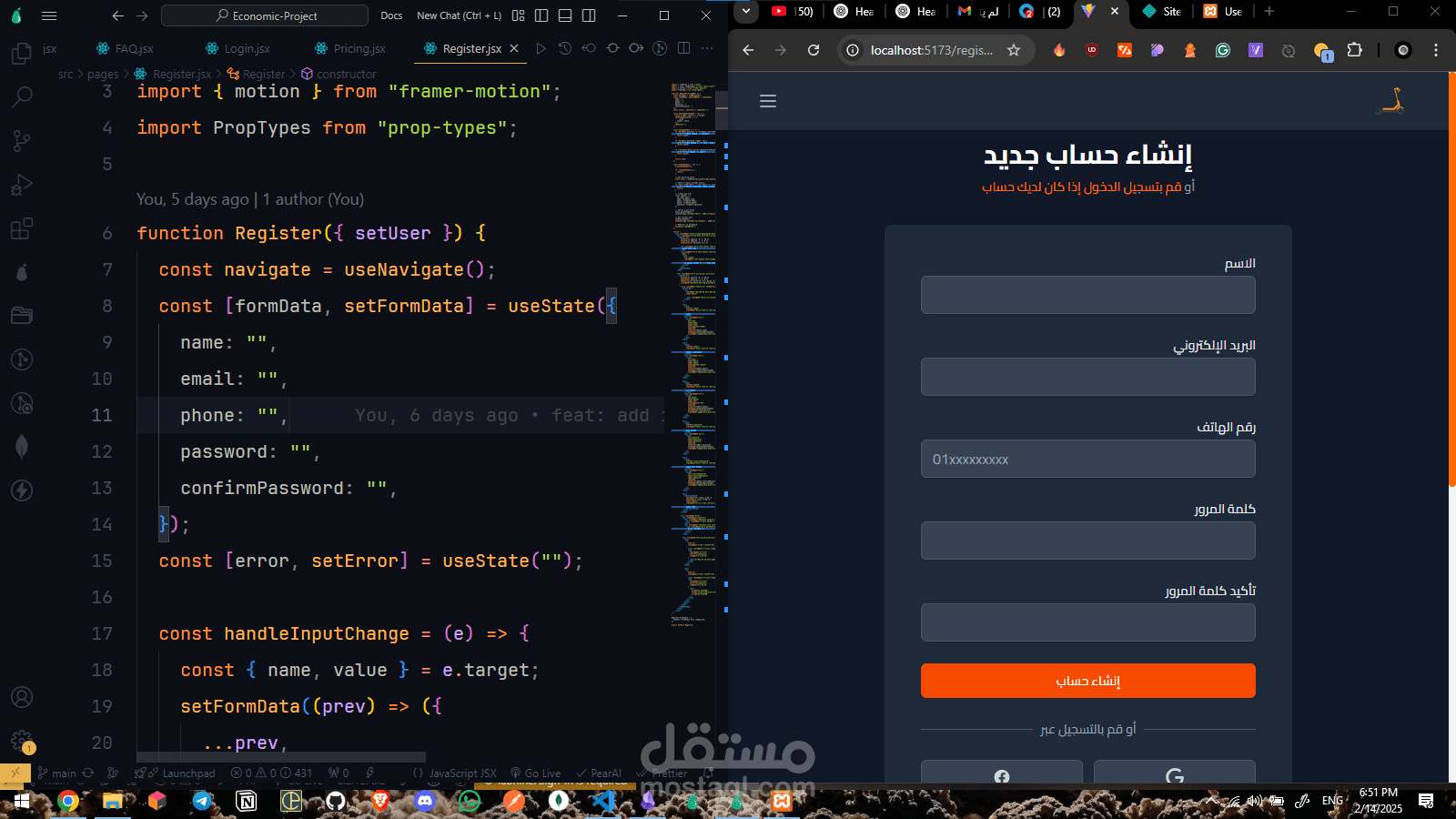
Task: Open the Manage gear icon in the sidebar
Action: (22, 741)
